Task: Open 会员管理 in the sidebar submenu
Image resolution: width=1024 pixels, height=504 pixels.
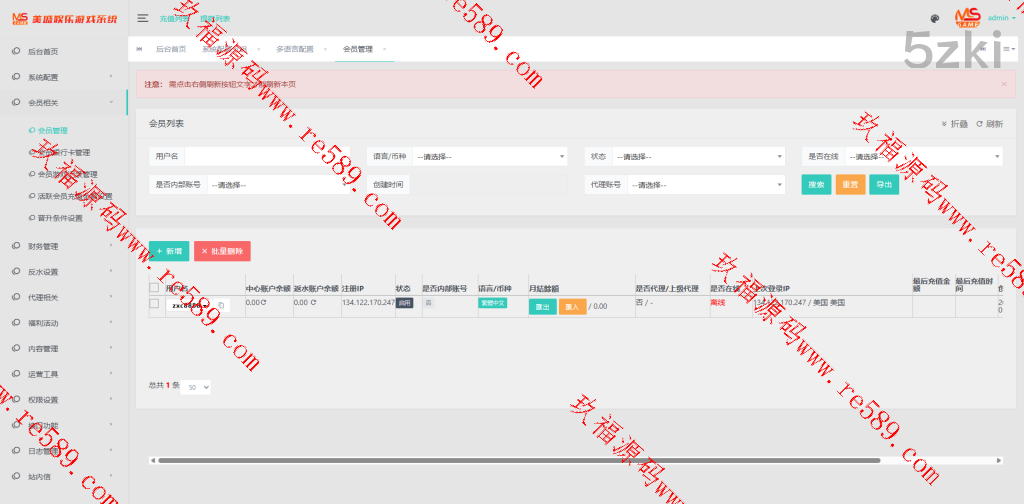Action: (x=53, y=131)
